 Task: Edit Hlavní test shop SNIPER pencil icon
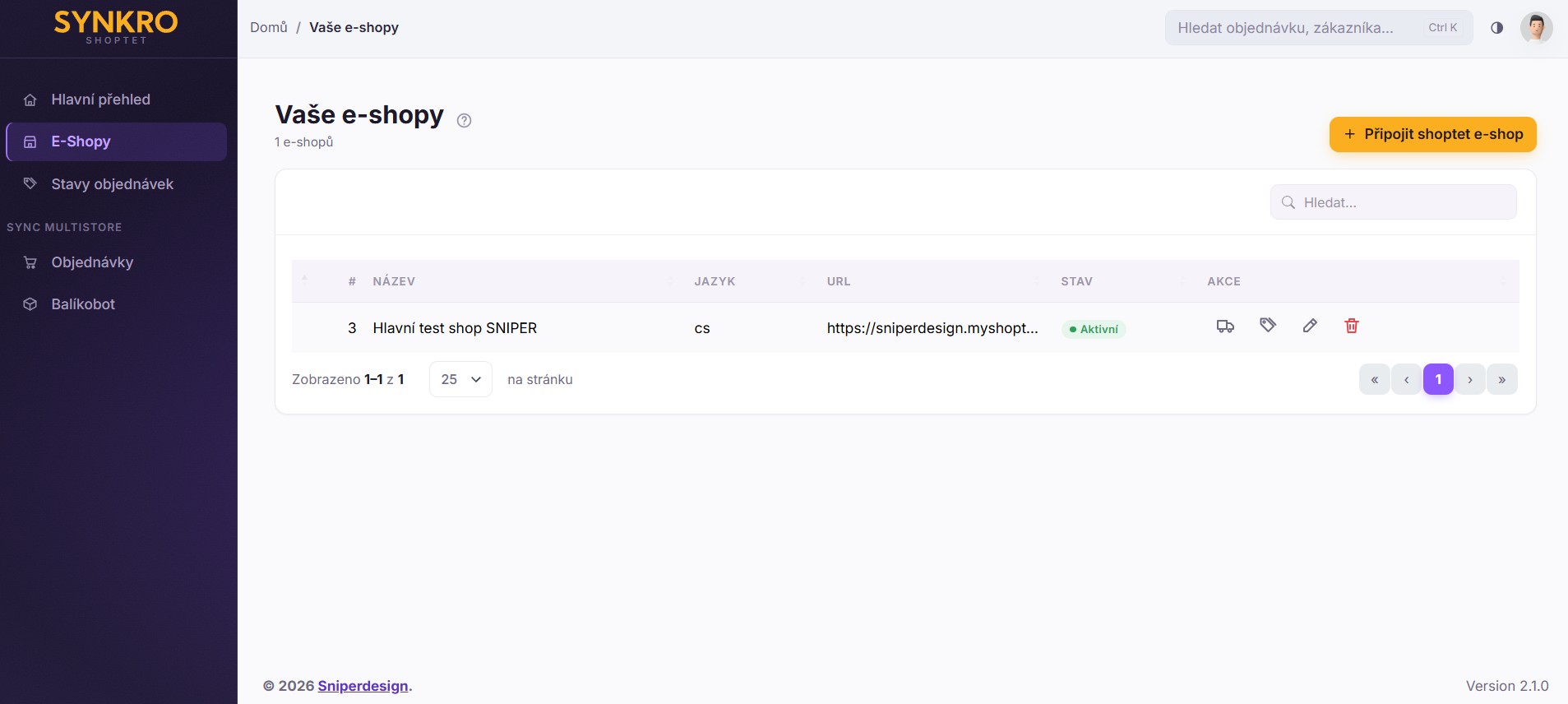tap(1310, 326)
